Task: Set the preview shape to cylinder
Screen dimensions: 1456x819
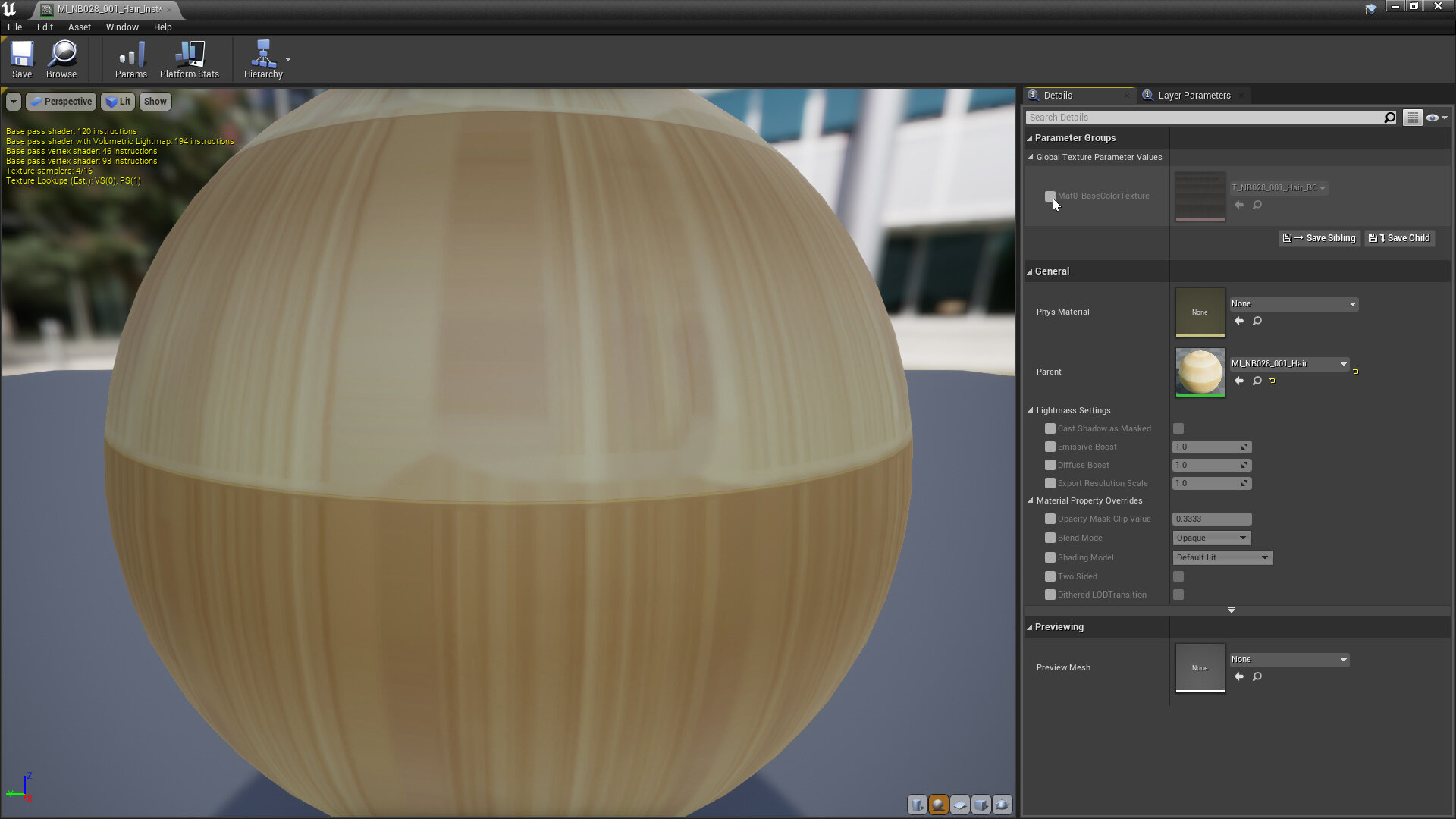Action: click(918, 805)
